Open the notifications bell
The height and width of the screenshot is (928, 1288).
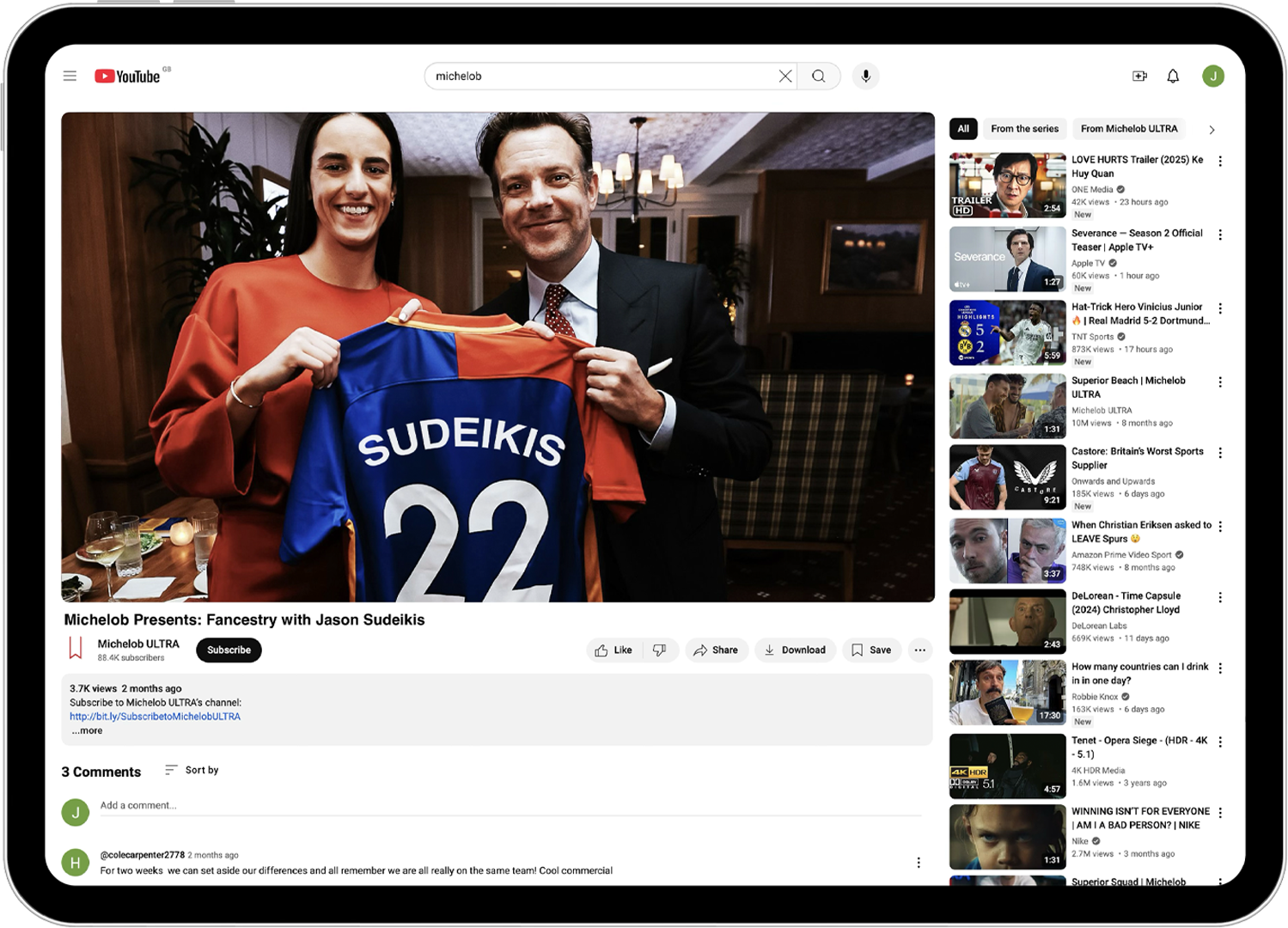coord(1173,76)
